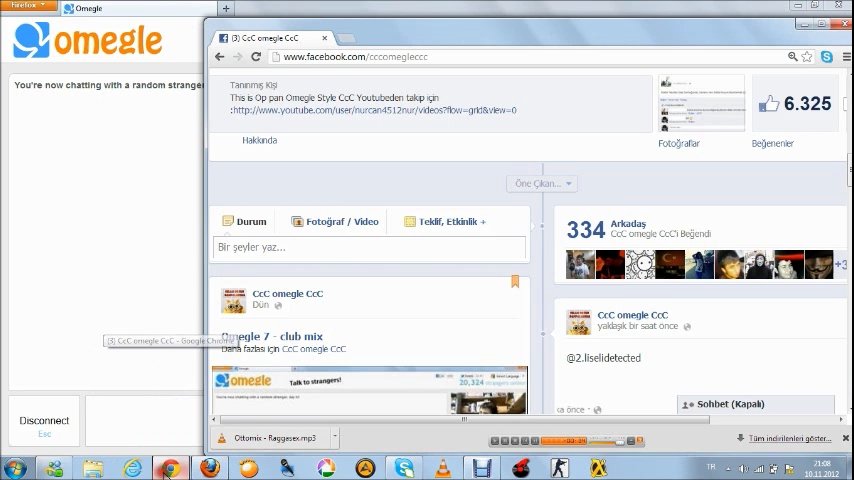
Task: Click the Guy Fawkes mask avatar at row end
Action: click(819, 264)
